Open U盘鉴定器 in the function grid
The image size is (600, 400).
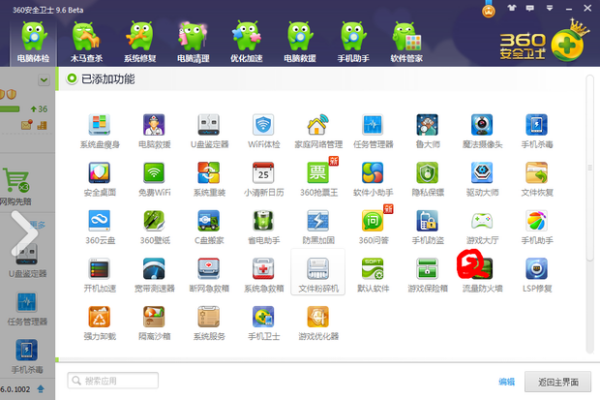[209, 131]
